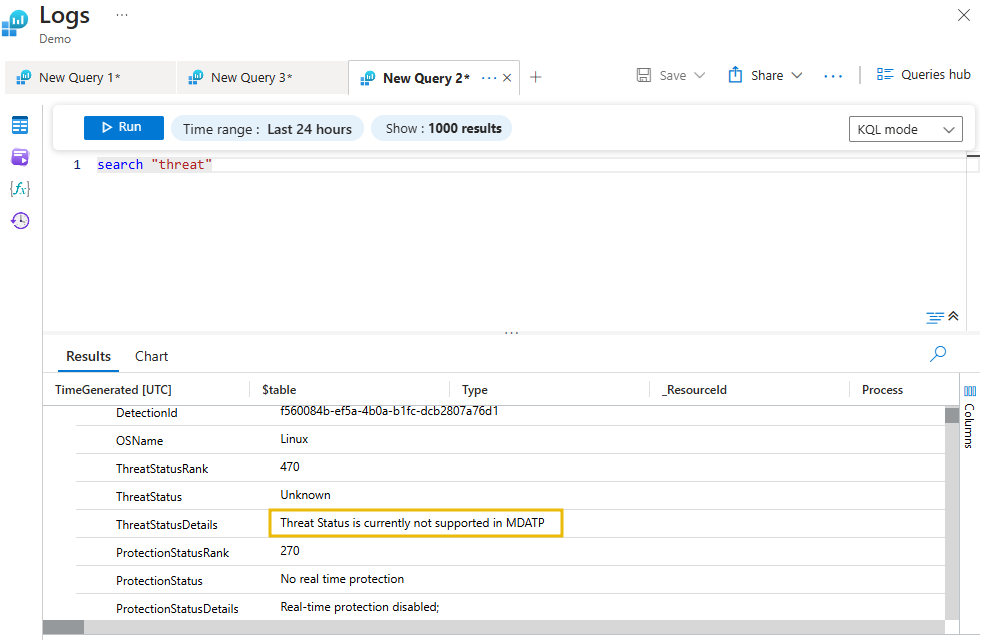Screen dimensions: 985x640
Task: Select ThreatStatusRank value 470
Action: [290, 467]
